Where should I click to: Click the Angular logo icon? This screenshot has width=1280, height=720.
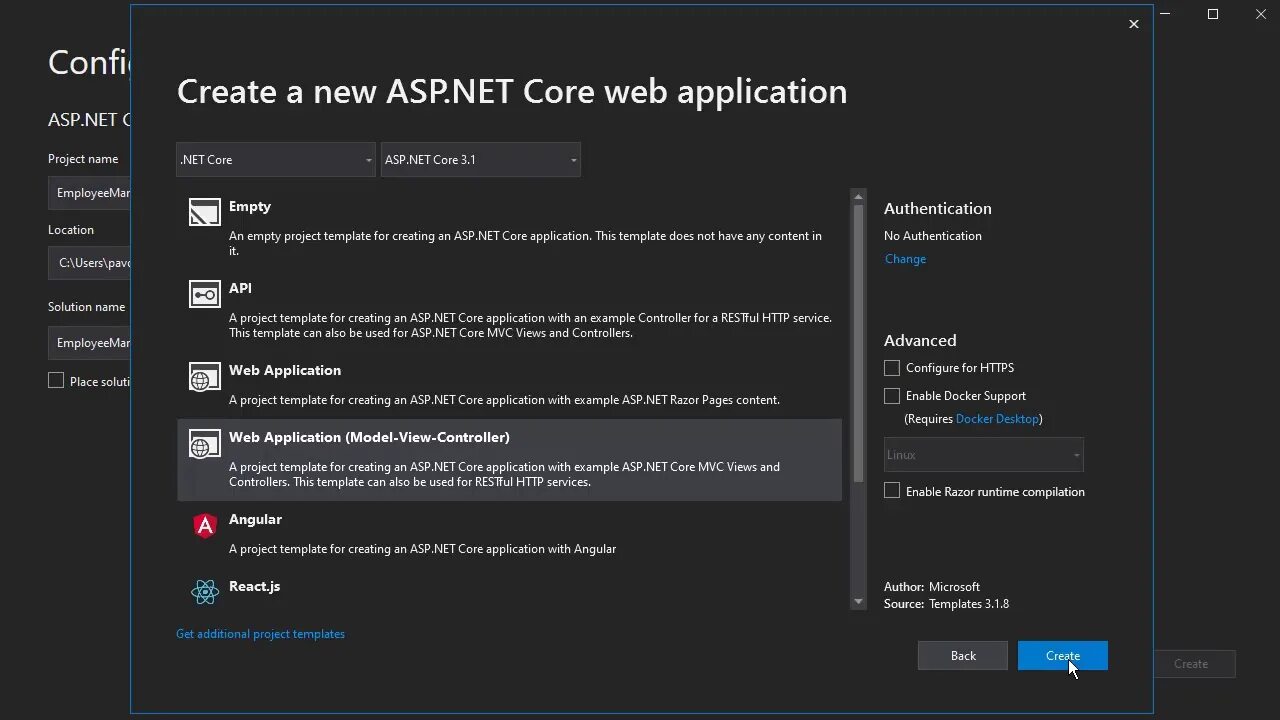coord(205,525)
